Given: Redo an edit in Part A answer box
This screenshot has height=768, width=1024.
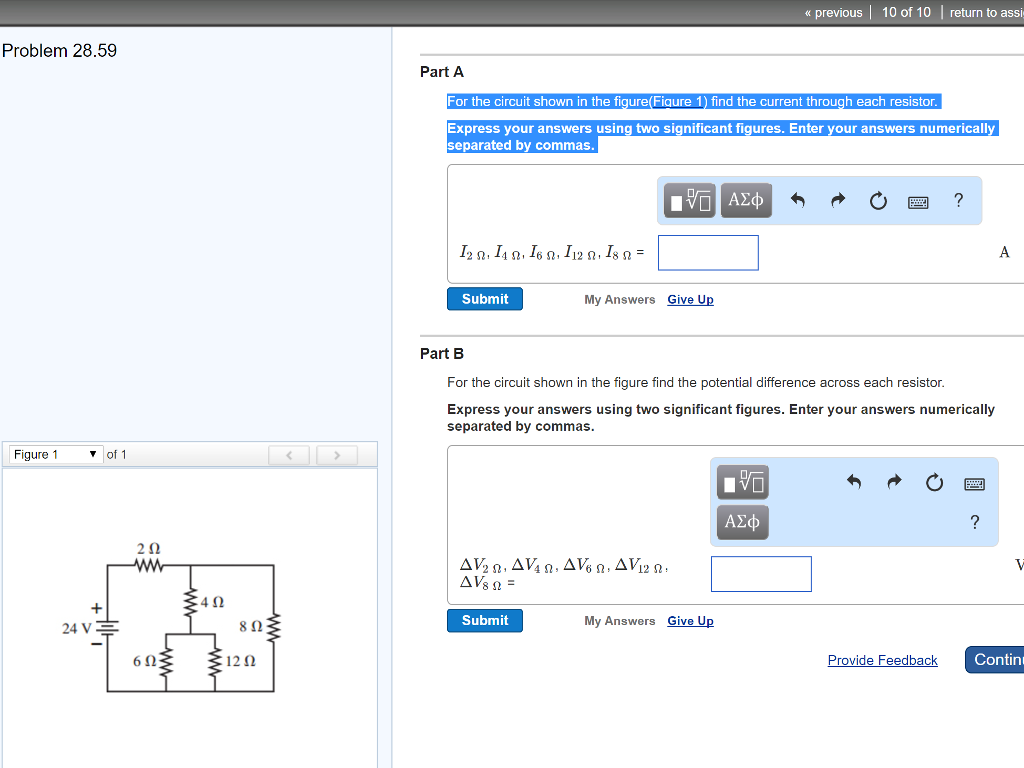Looking at the screenshot, I should (x=837, y=200).
